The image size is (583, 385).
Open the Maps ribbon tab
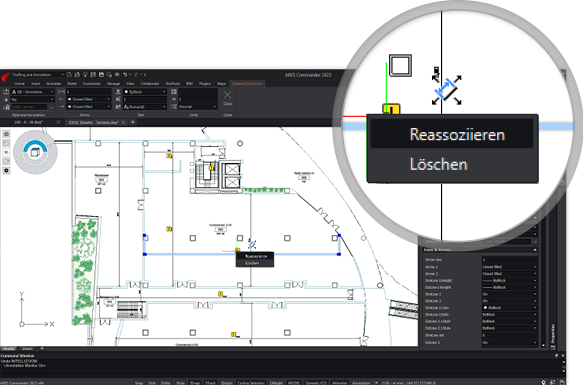tap(221, 84)
